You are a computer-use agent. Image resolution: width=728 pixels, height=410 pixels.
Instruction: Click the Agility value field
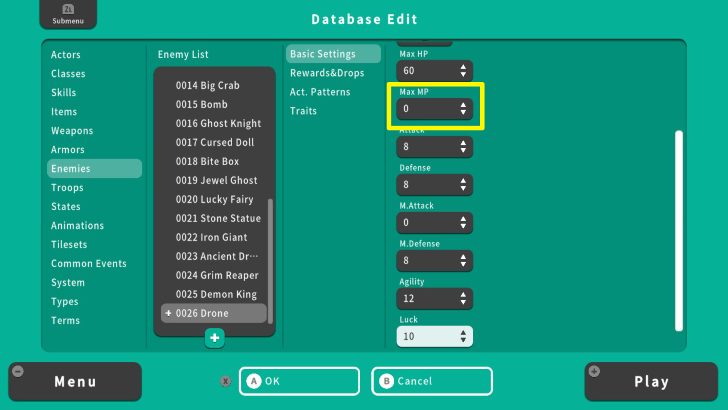tap(435, 299)
